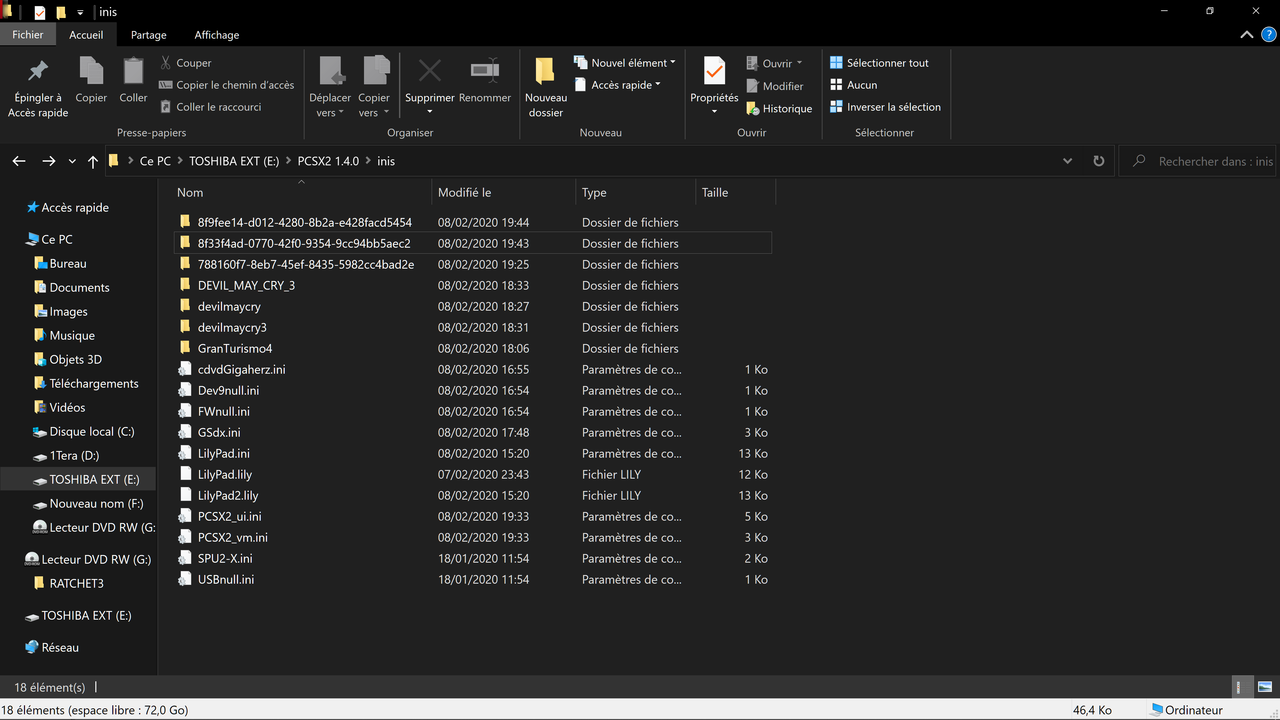Select the GSdx.ini file

tap(219, 433)
